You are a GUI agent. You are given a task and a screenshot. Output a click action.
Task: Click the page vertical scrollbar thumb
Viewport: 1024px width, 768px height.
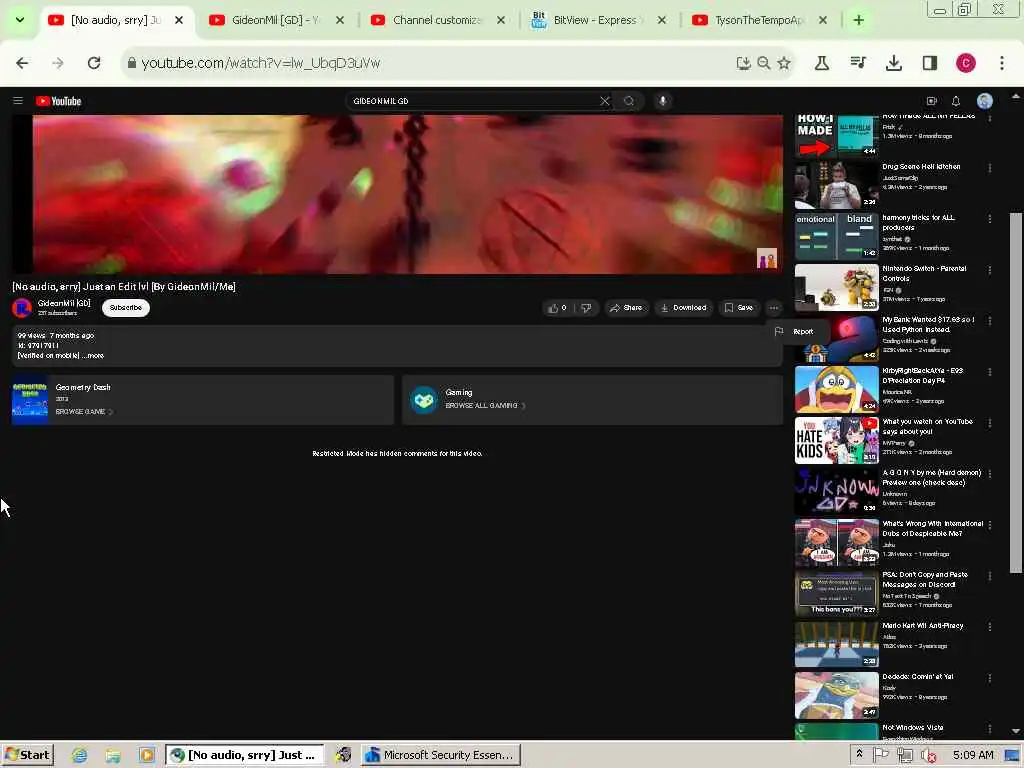[x=1016, y=392]
